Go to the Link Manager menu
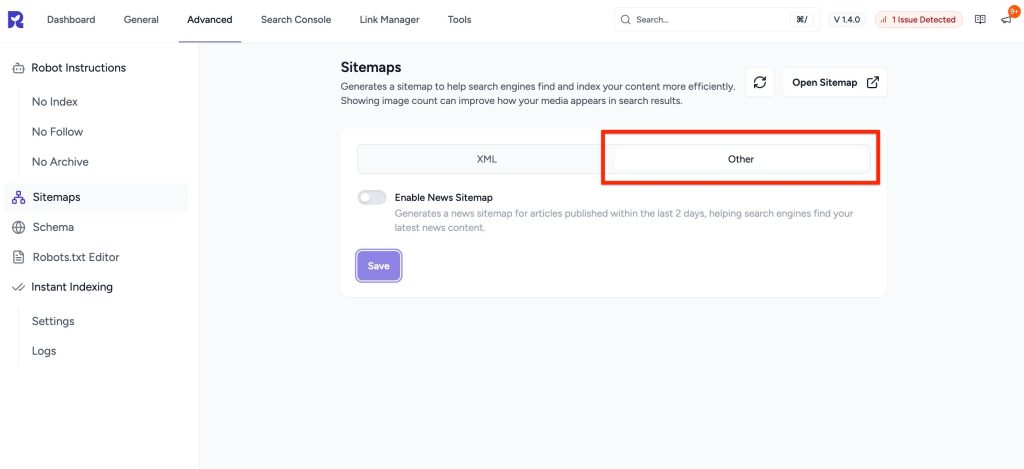This screenshot has width=1024, height=469. tap(387, 20)
